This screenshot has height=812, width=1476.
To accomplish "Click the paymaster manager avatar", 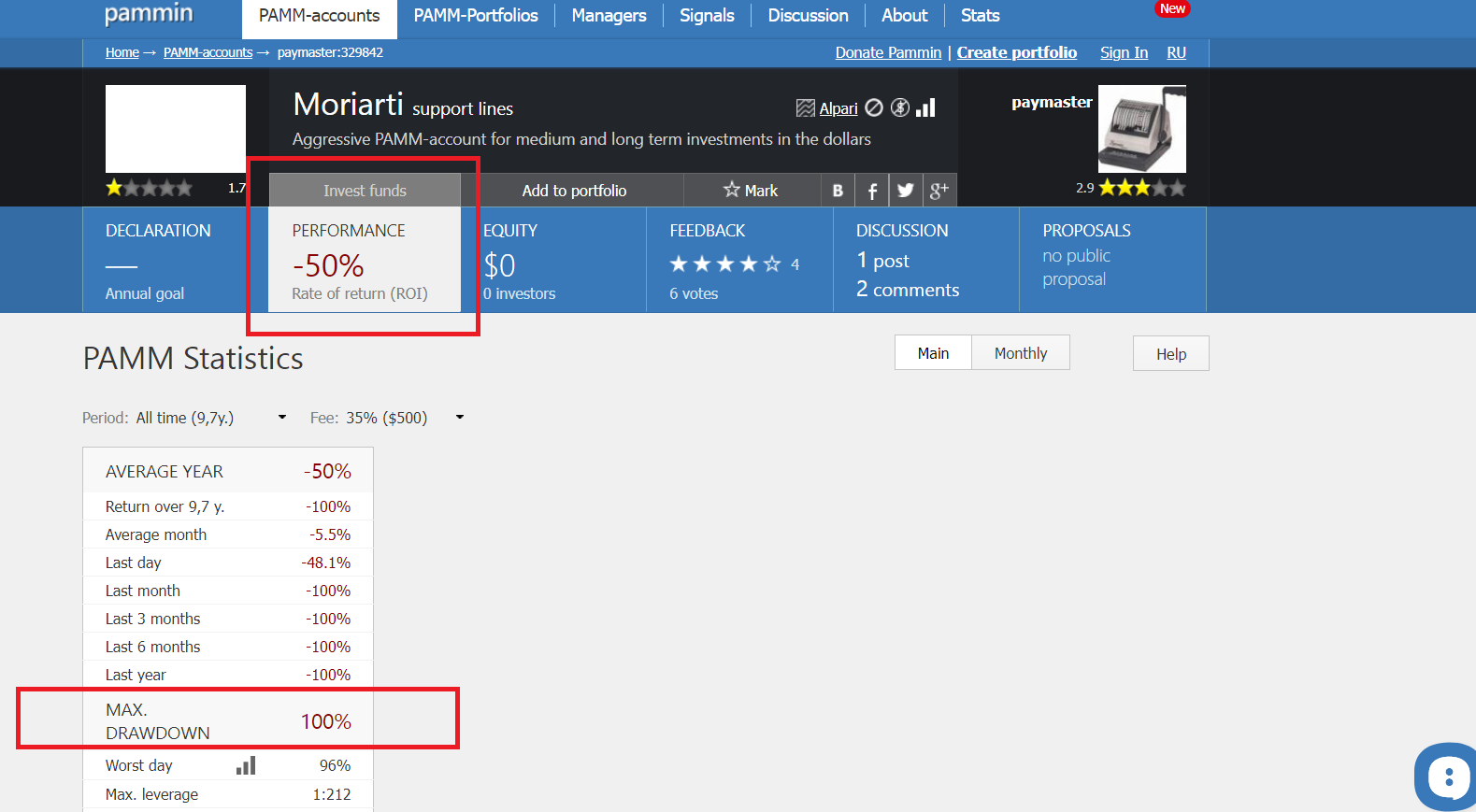I will (x=1141, y=129).
